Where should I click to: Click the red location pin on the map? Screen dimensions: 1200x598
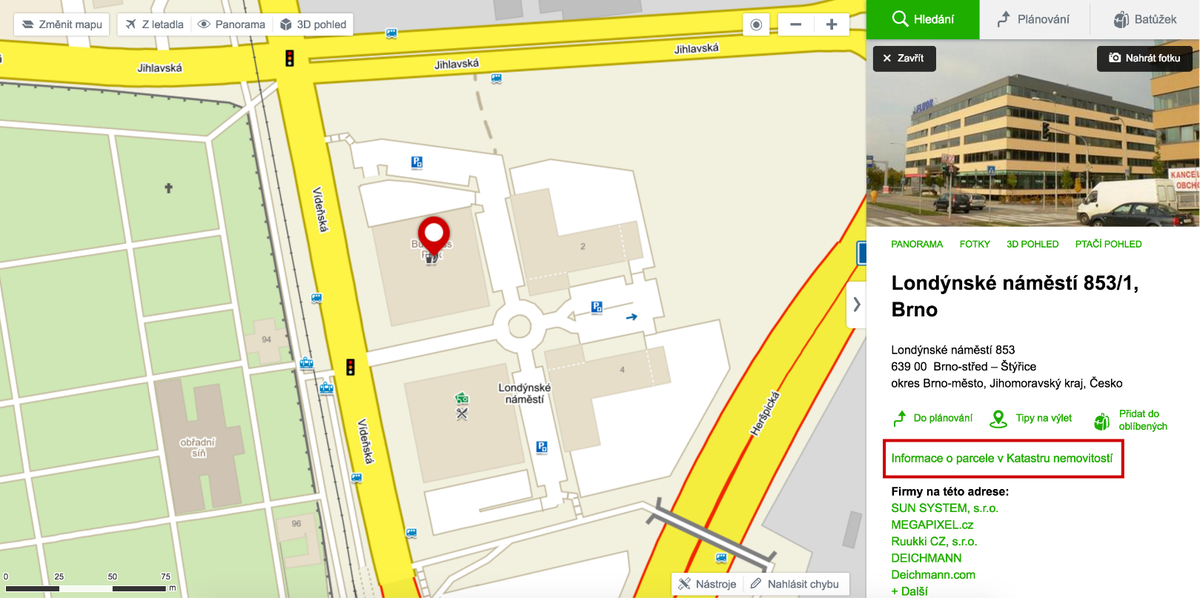click(433, 236)
